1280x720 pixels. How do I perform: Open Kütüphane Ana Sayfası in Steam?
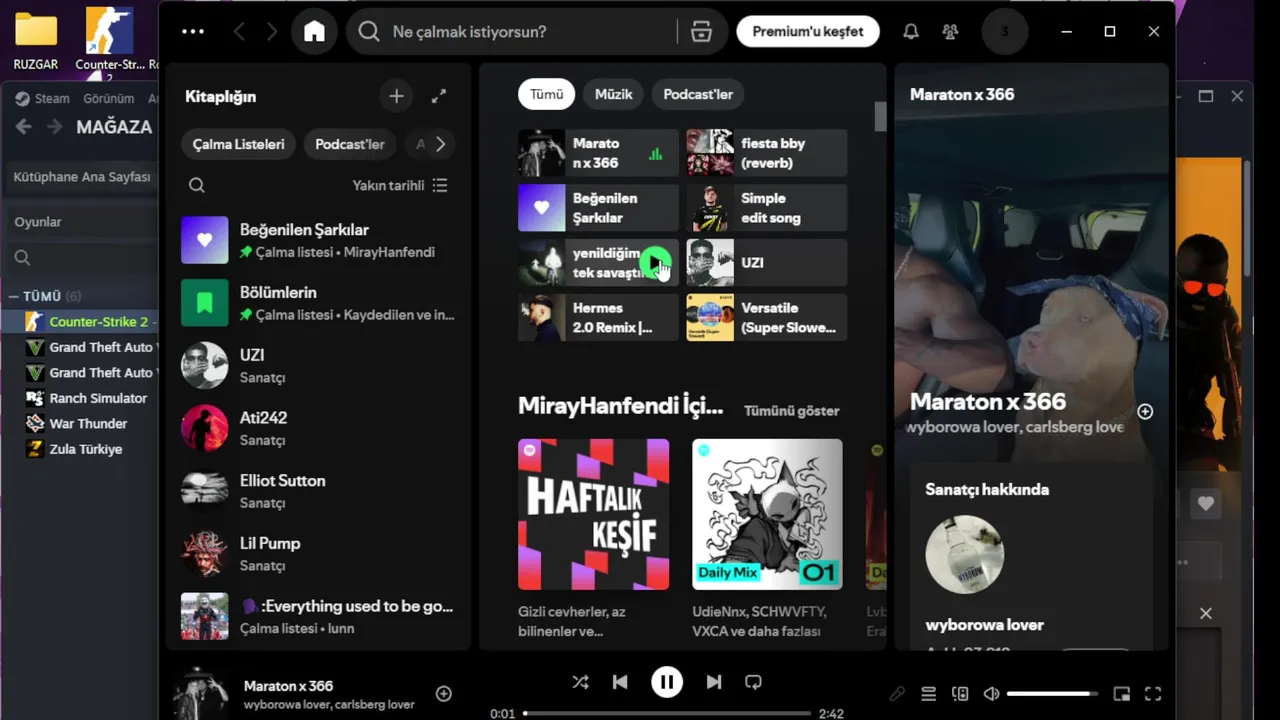click(82, 177)
